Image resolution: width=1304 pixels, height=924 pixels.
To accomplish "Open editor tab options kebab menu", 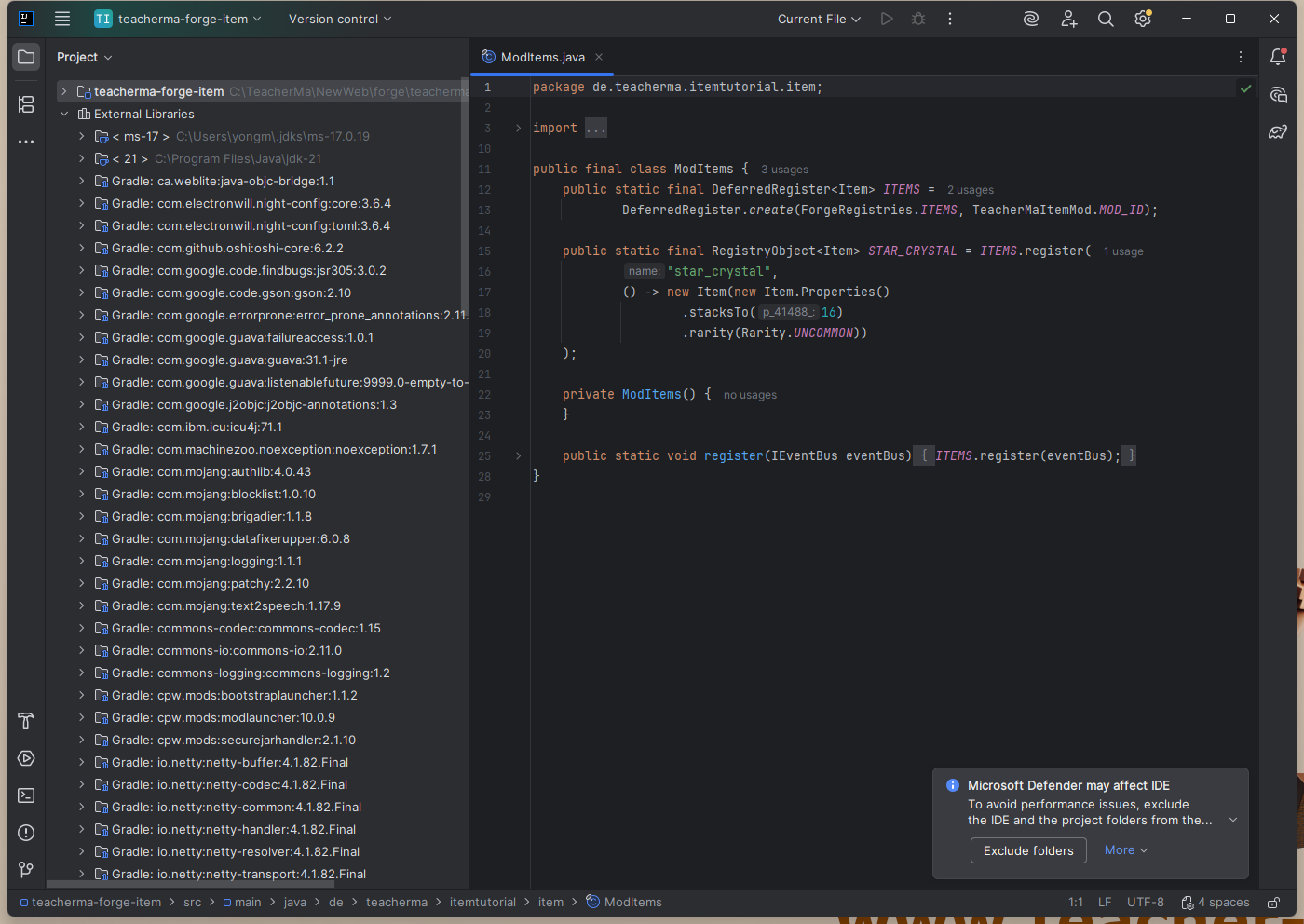I will click(1241, 57).
